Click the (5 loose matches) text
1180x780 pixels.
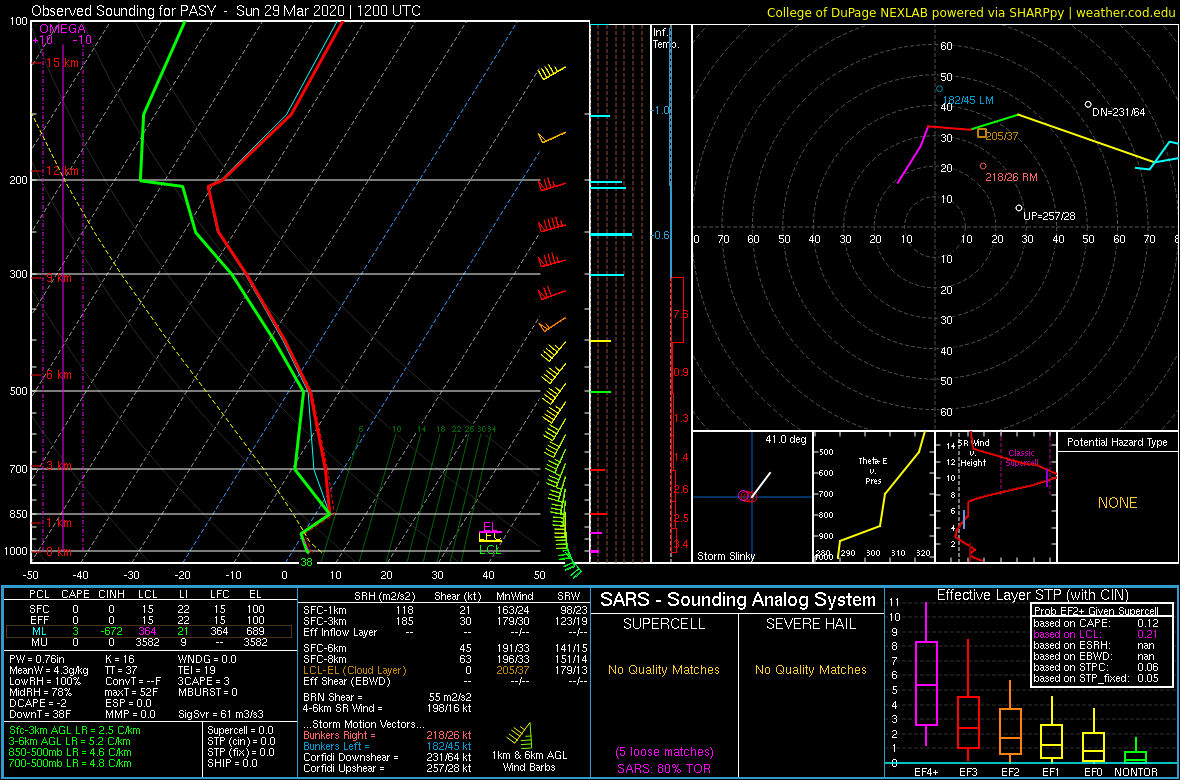664,751
